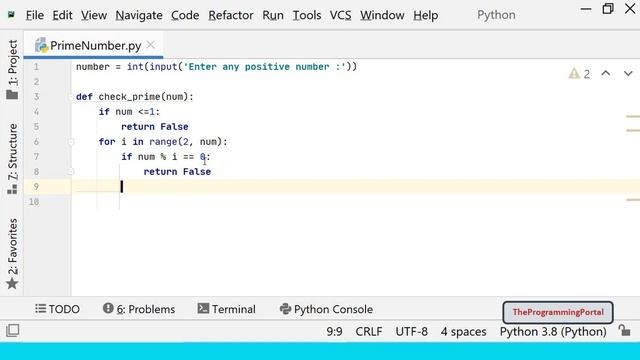Open the TODO tool window
This screenshot has height=360, width=640.
click(57, 309)
